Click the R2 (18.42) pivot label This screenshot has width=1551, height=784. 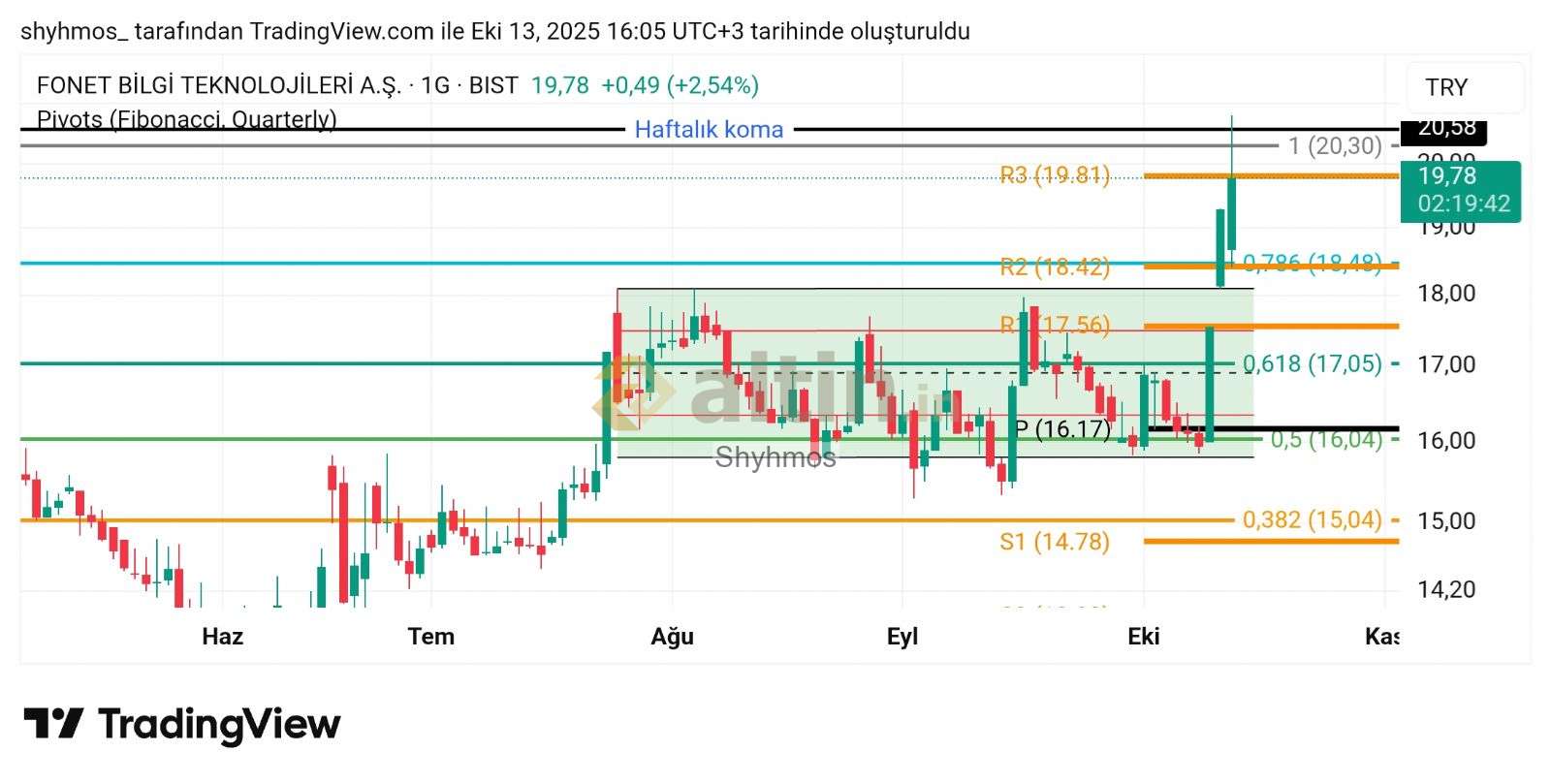coord(1055,267)
